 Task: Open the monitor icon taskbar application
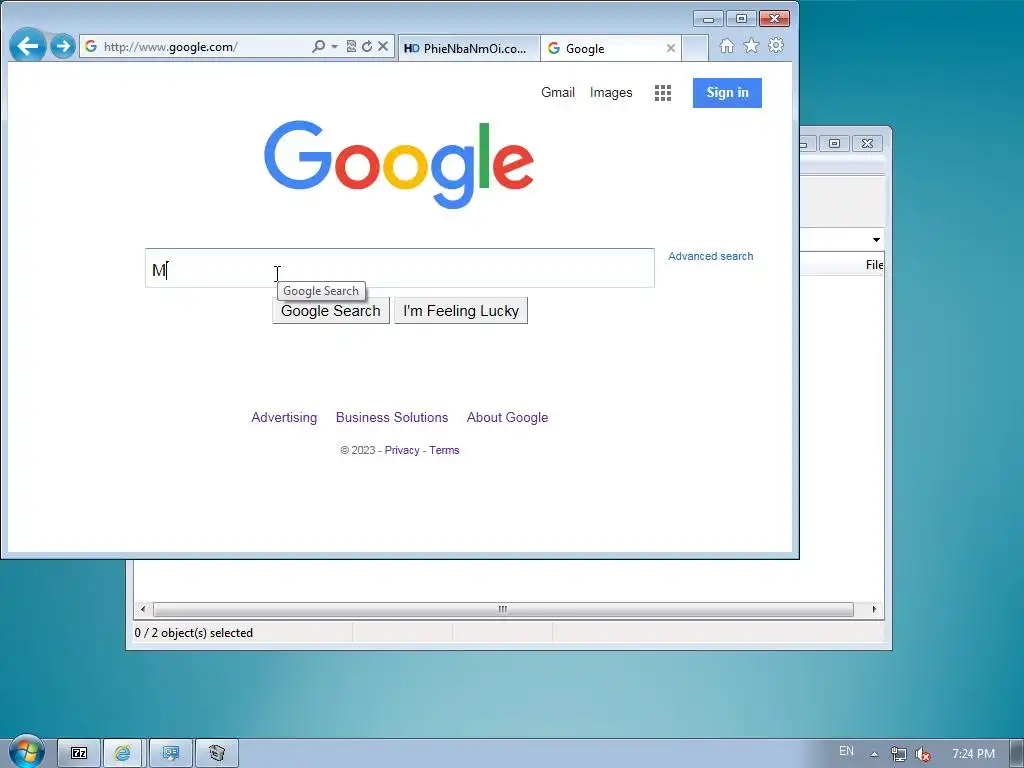171,753
